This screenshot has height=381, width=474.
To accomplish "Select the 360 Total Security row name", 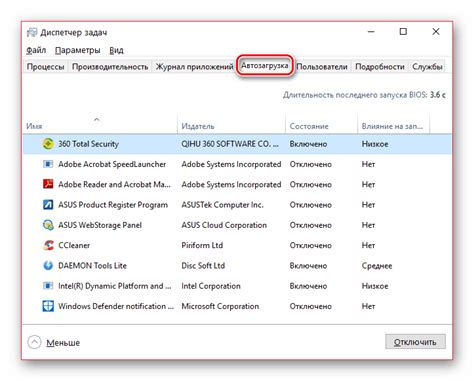I will [88, 144].
